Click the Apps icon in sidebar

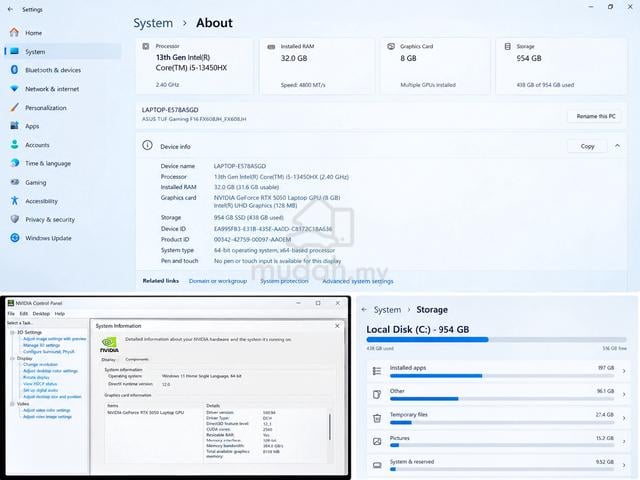click(x=14, y=126)
